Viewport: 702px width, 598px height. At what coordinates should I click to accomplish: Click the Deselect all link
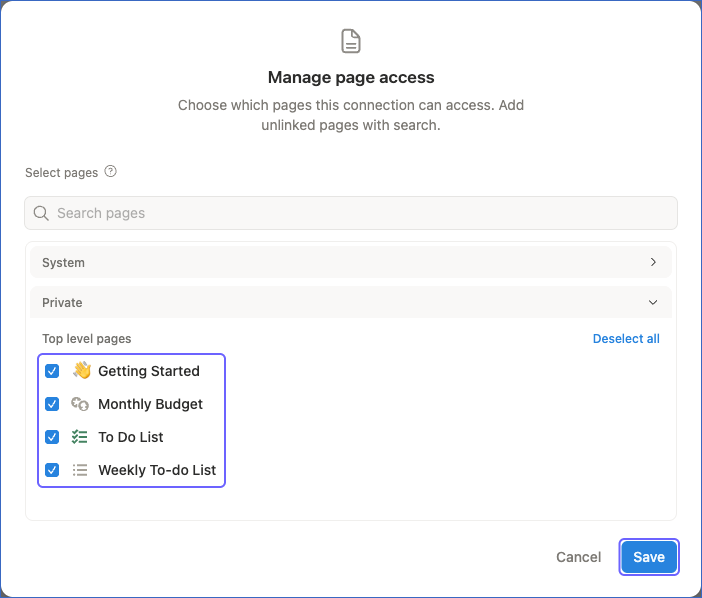(x=626, y=339)
